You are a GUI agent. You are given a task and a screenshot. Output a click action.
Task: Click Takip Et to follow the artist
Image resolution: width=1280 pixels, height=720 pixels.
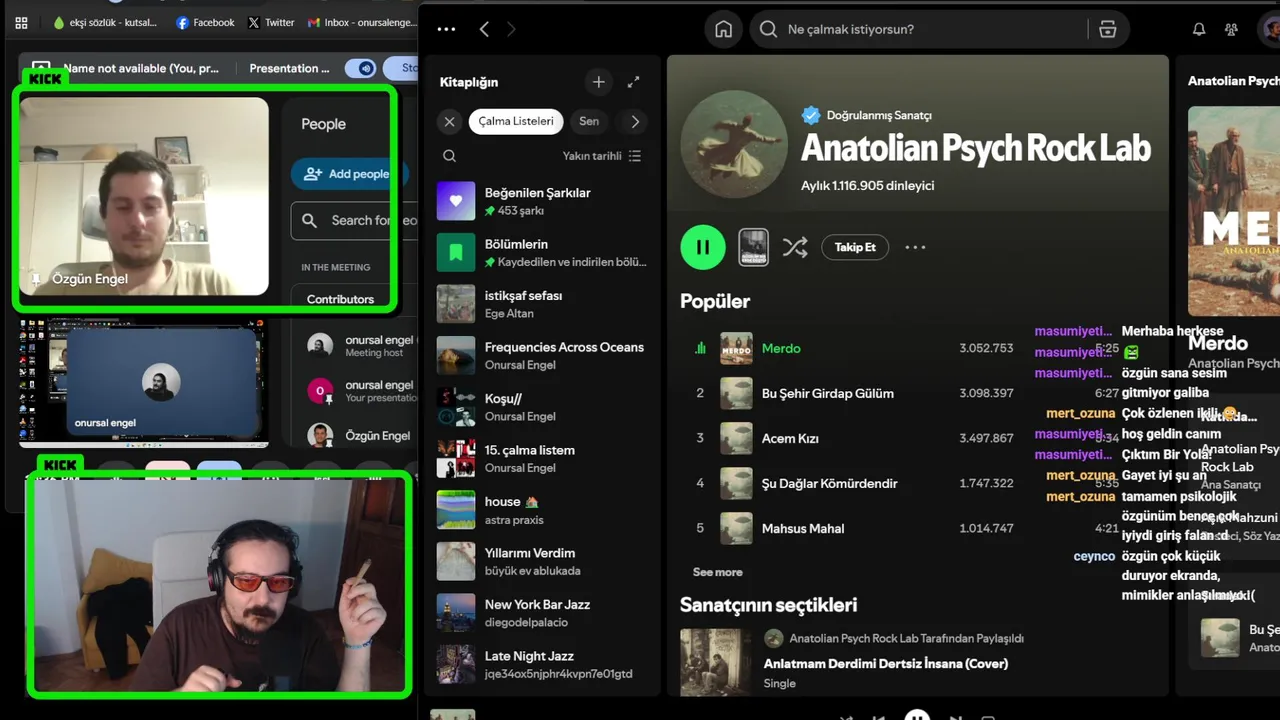(x=855, y=247)
